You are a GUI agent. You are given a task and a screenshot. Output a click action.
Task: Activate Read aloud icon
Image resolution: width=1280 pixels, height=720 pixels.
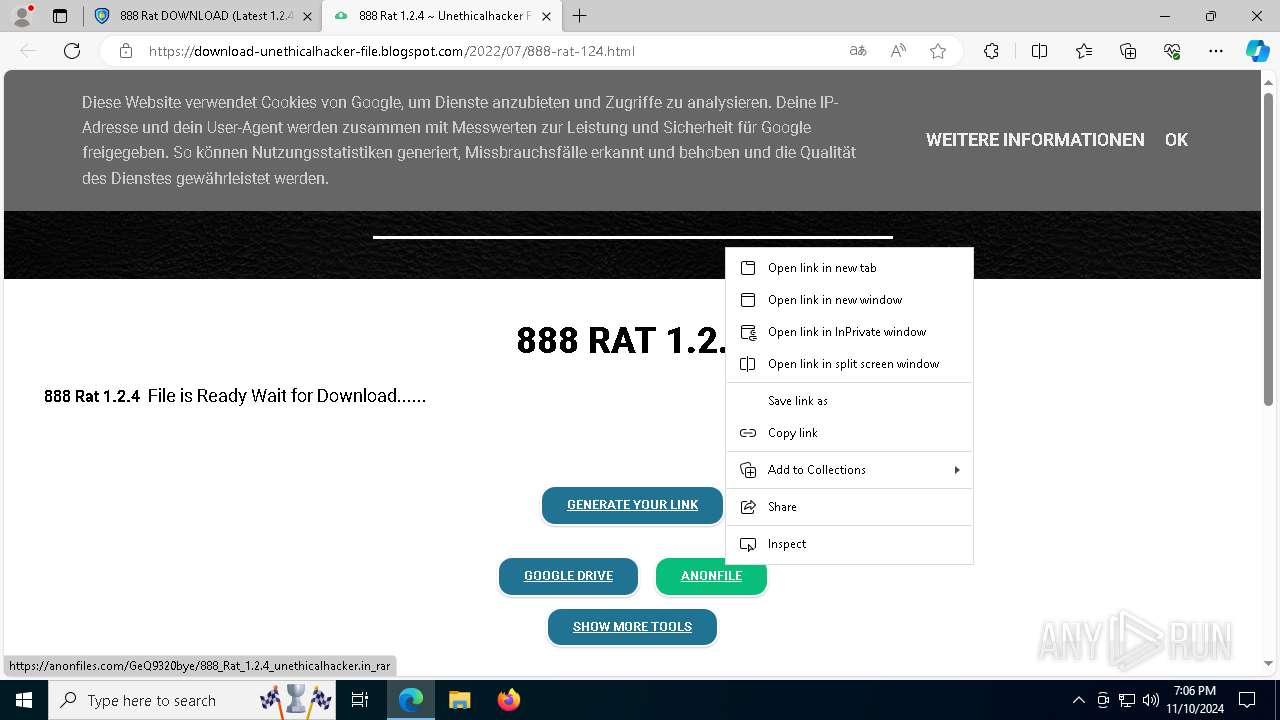(x=898, y=51)
